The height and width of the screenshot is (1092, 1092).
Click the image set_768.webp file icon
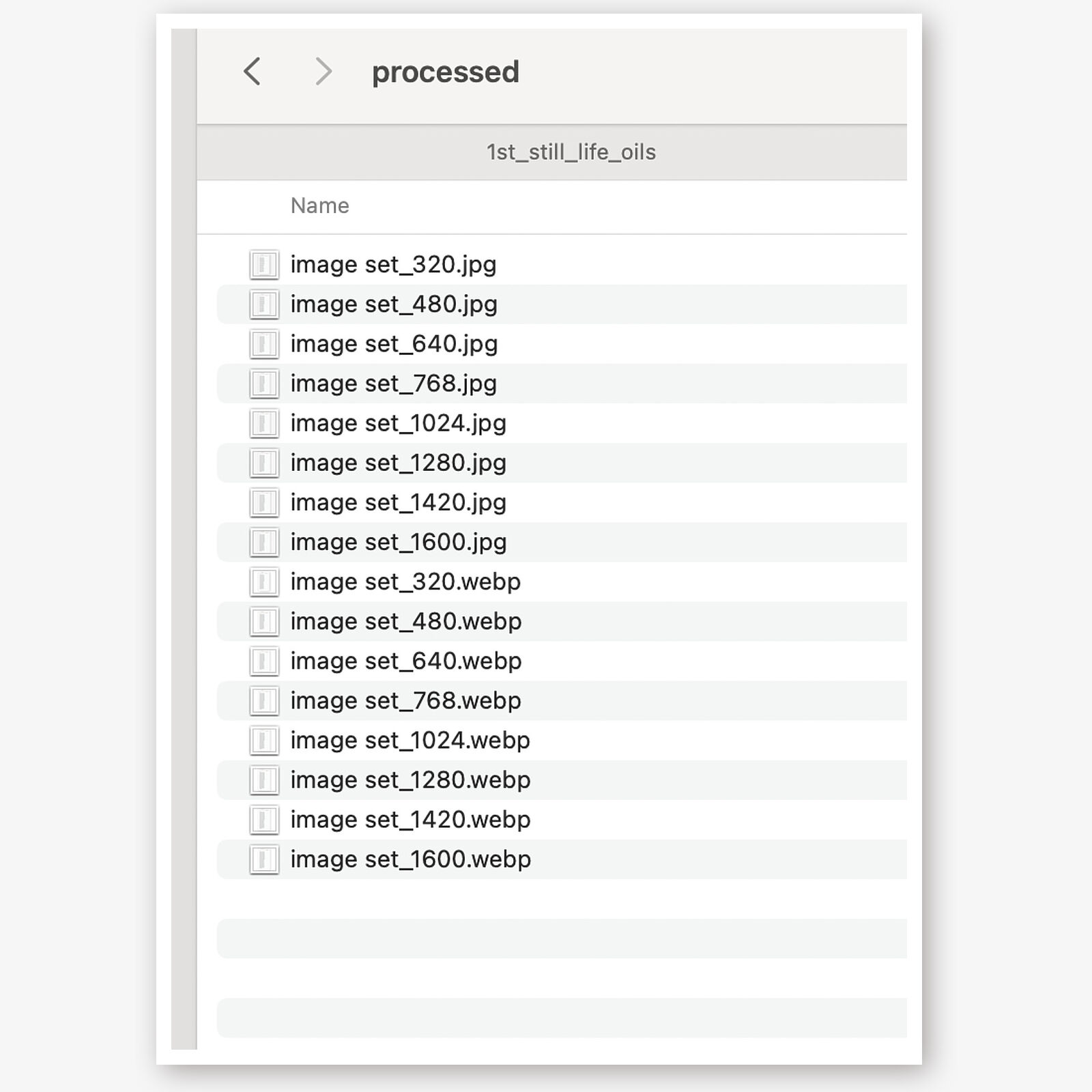coord(264,700)
